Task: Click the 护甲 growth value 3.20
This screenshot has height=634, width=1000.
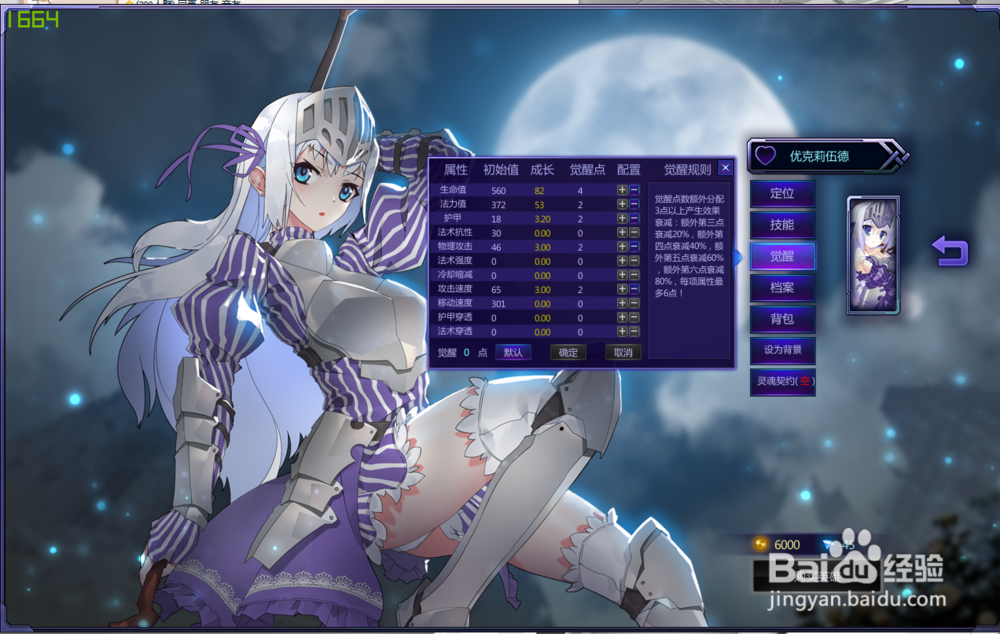Action: click(x=542, y=219)
